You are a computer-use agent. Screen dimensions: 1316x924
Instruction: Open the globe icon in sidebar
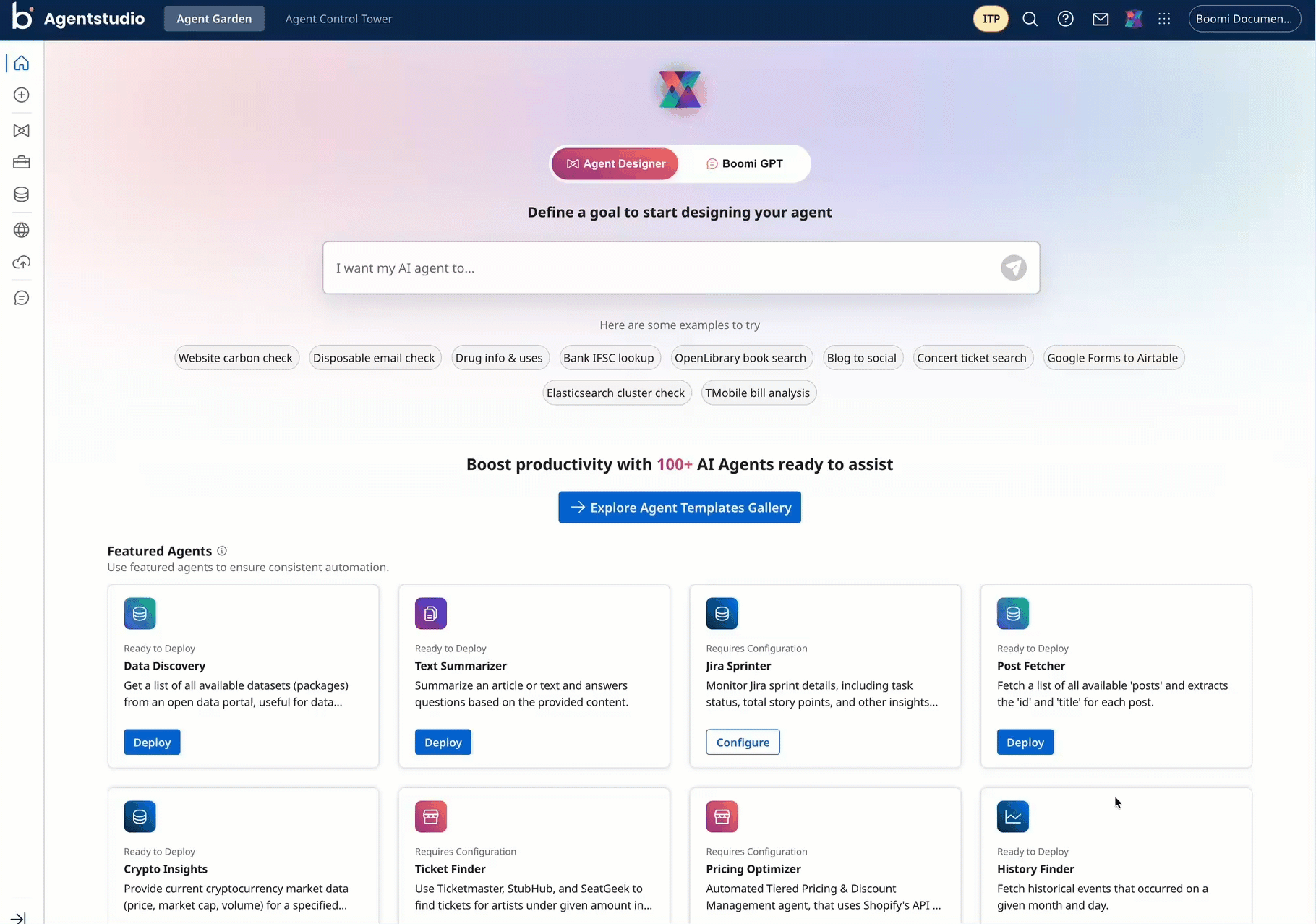(22, 230)
